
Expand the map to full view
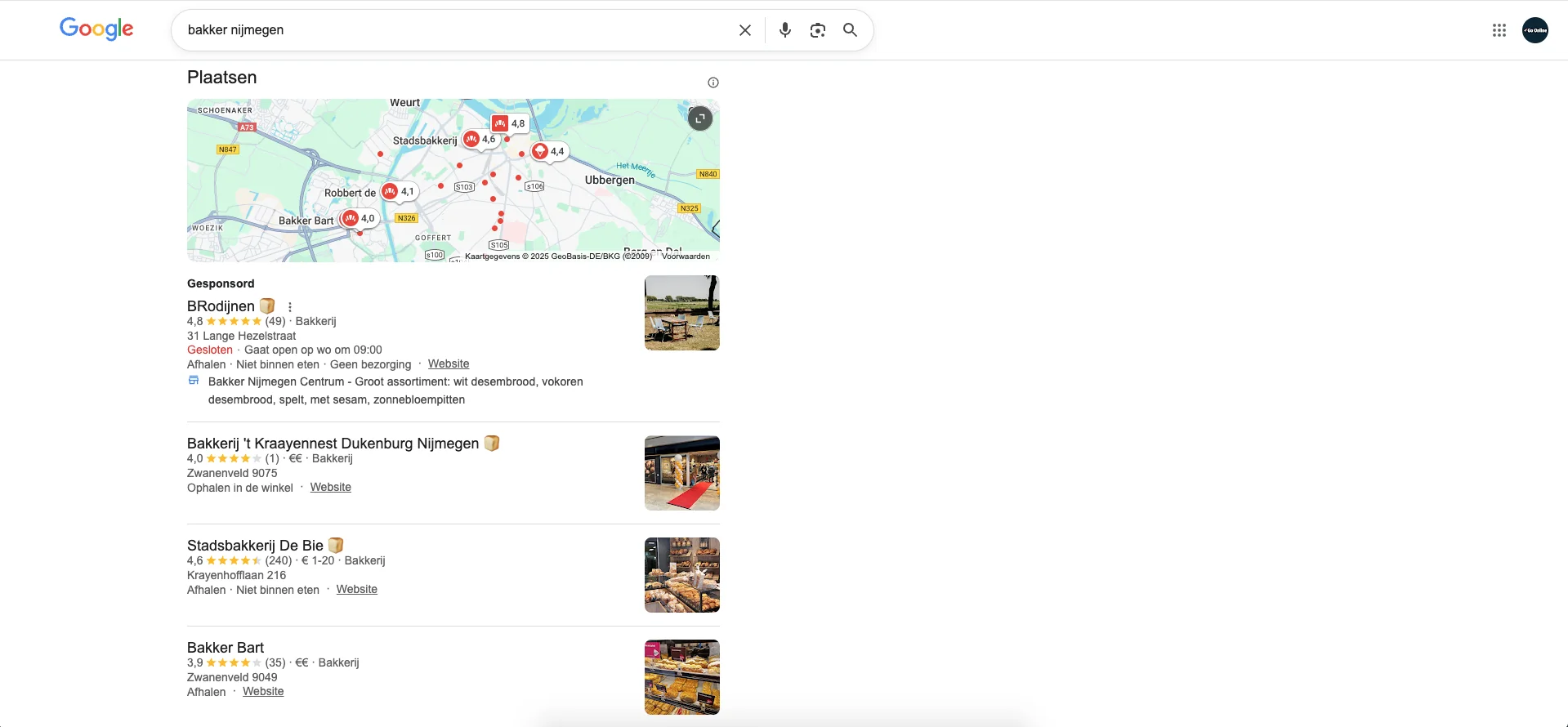point(699,118)
